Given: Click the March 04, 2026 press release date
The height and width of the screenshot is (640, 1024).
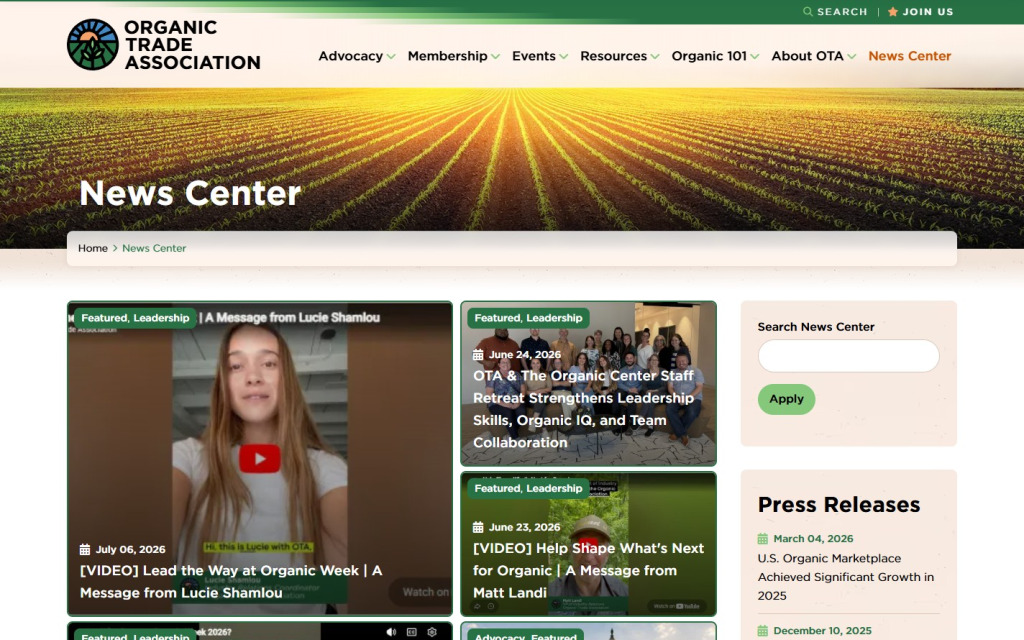Looking at the screenshot, I should [x=813, y=539].
